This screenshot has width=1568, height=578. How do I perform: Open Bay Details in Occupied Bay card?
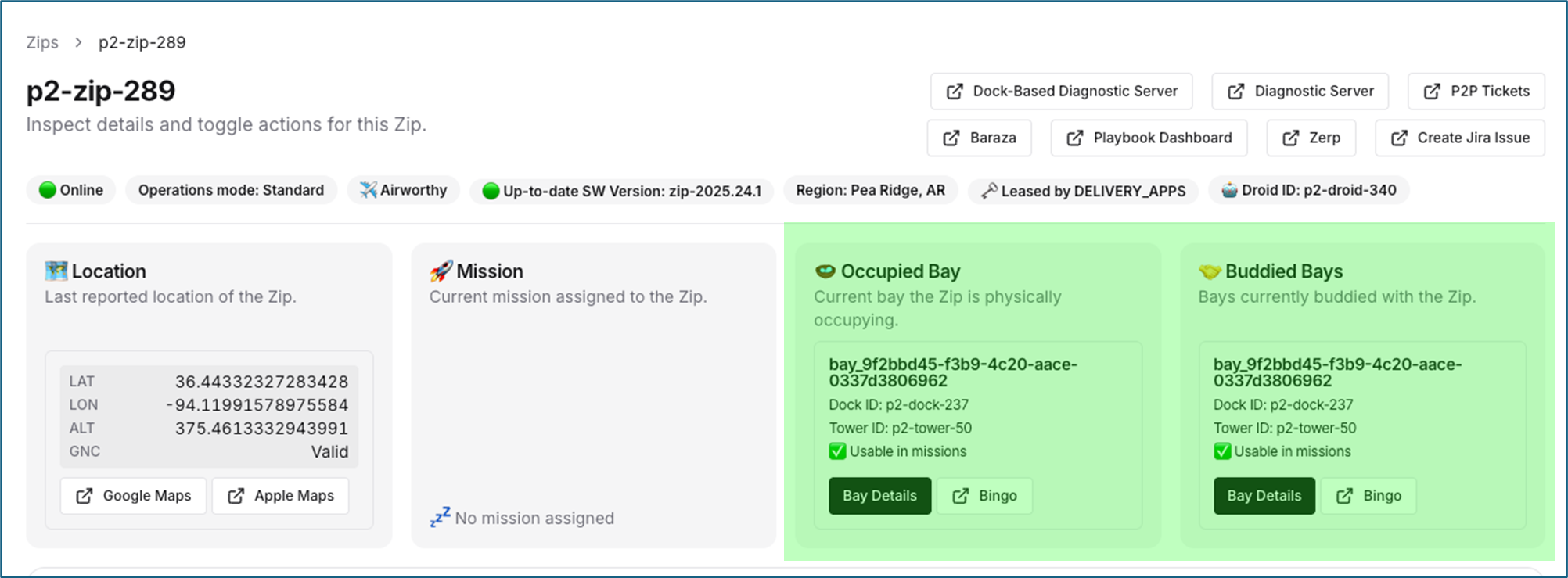pyautogui.click(x=879, y=496)
